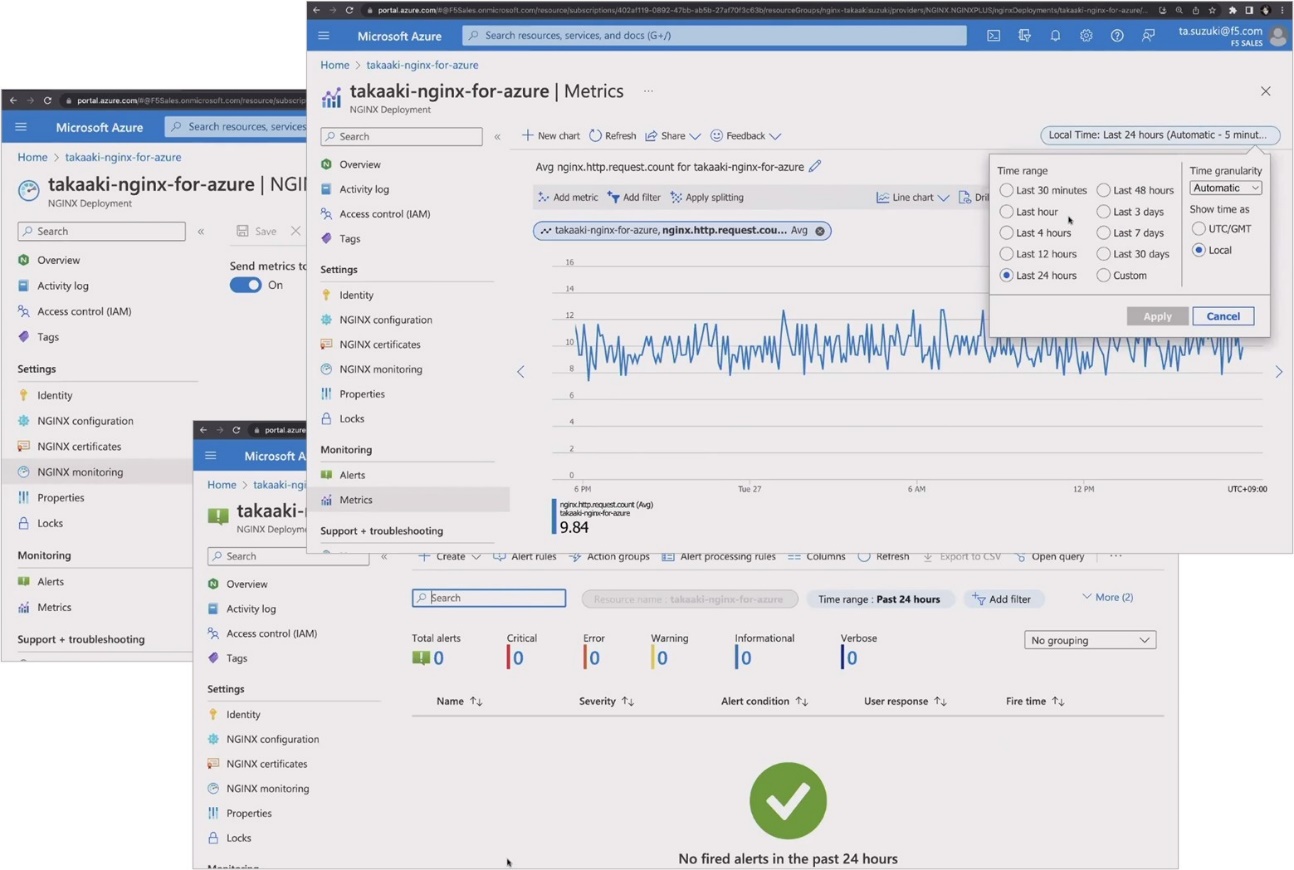Viewport: 1294px width, 870px height.
Task: Open NGINX configuration in the Metrics window sidebar
Action: pos(386,320)
